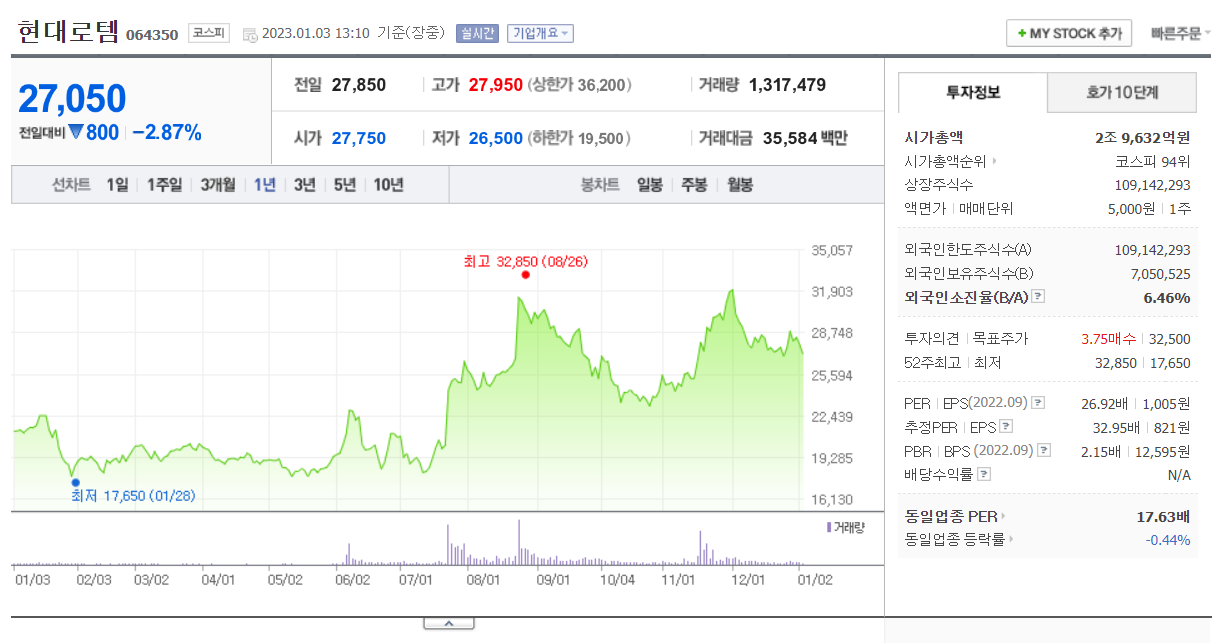The image size is (1222, 643).
Task: Click the 코스피 94위 ranking value
Action: (x=1153, y=161)
